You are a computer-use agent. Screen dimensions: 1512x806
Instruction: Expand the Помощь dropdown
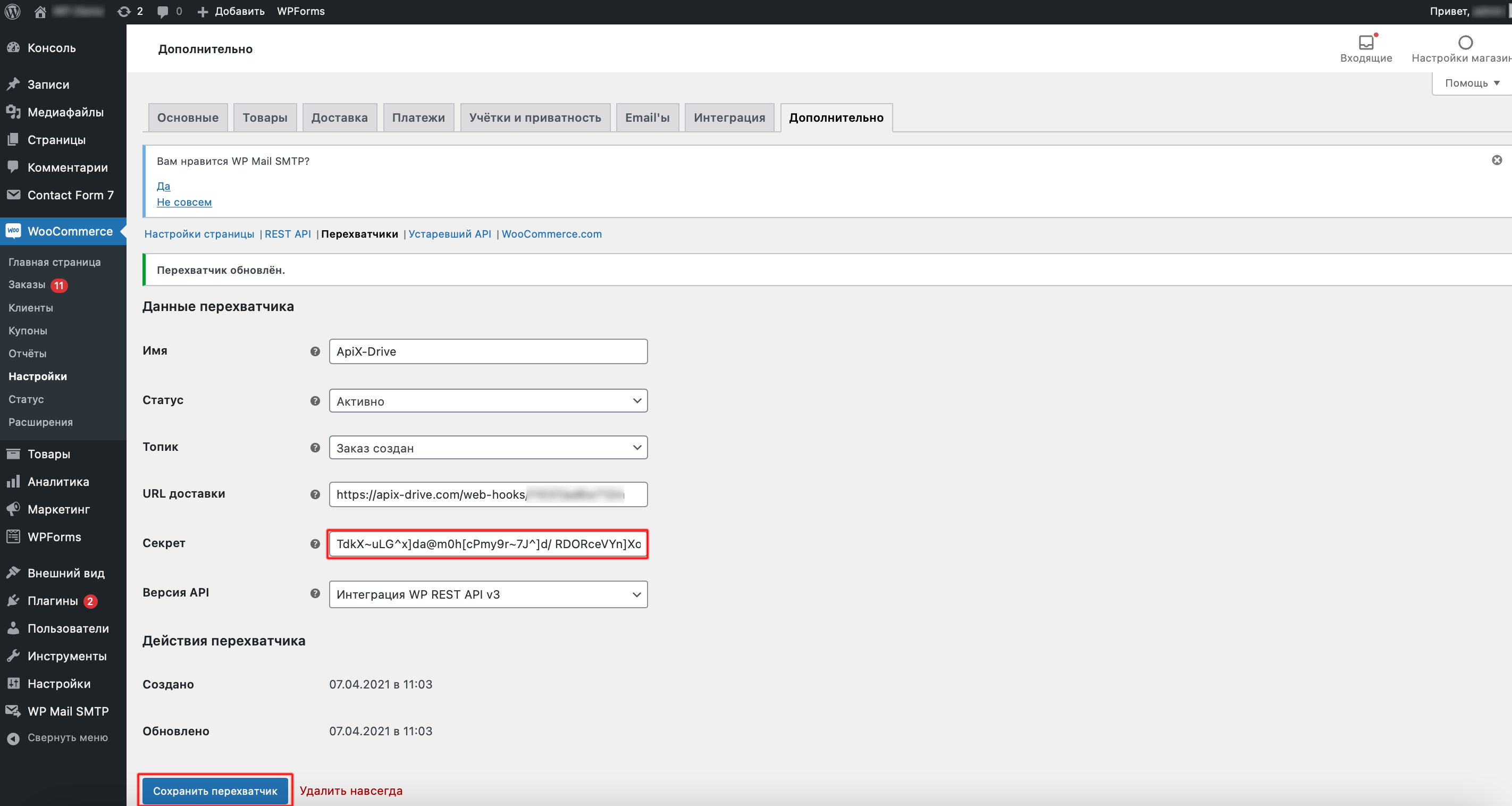tap(1472, 83)
